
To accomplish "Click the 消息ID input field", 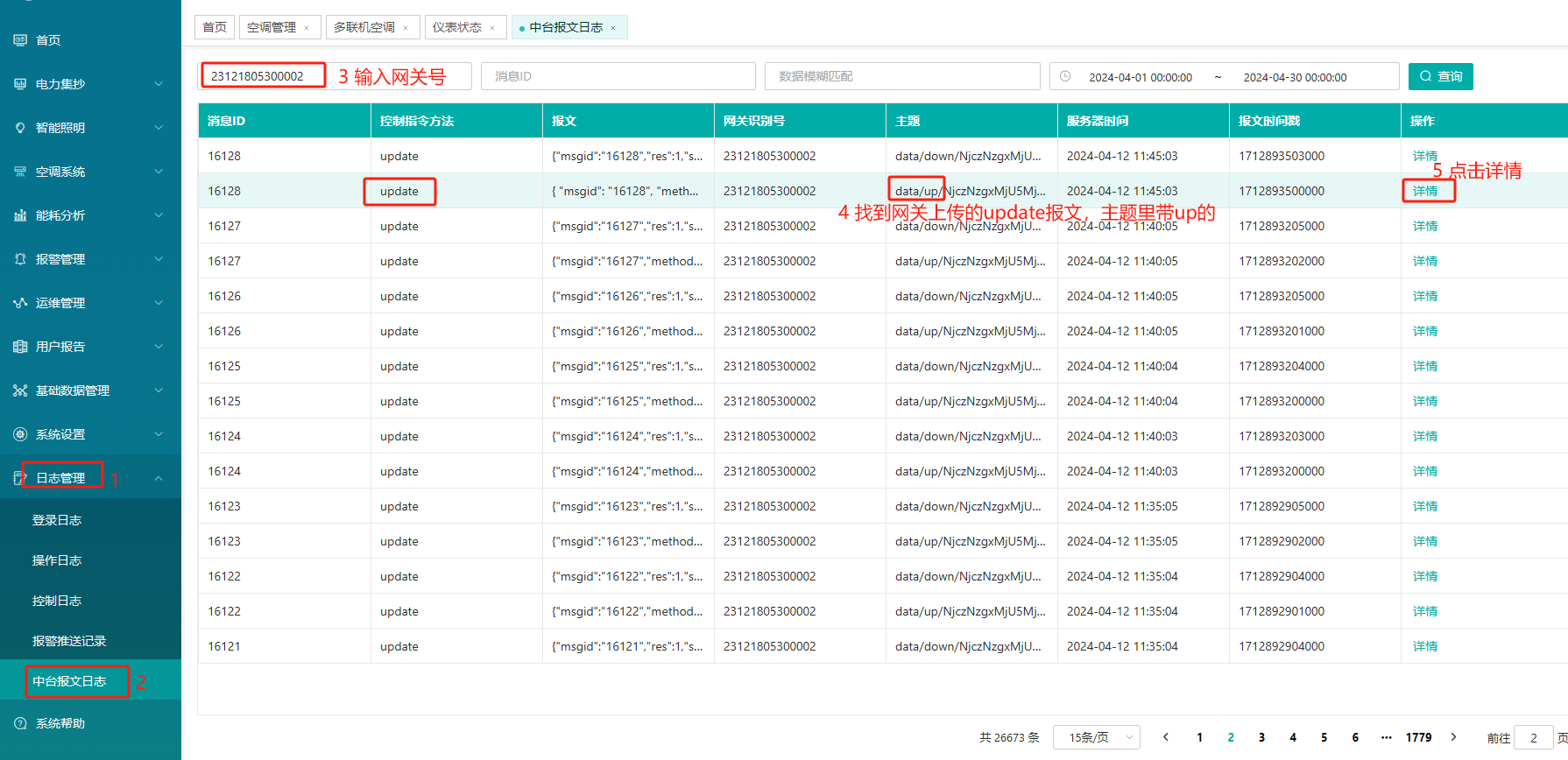I will pyautogui.click(x=618, y=76).
